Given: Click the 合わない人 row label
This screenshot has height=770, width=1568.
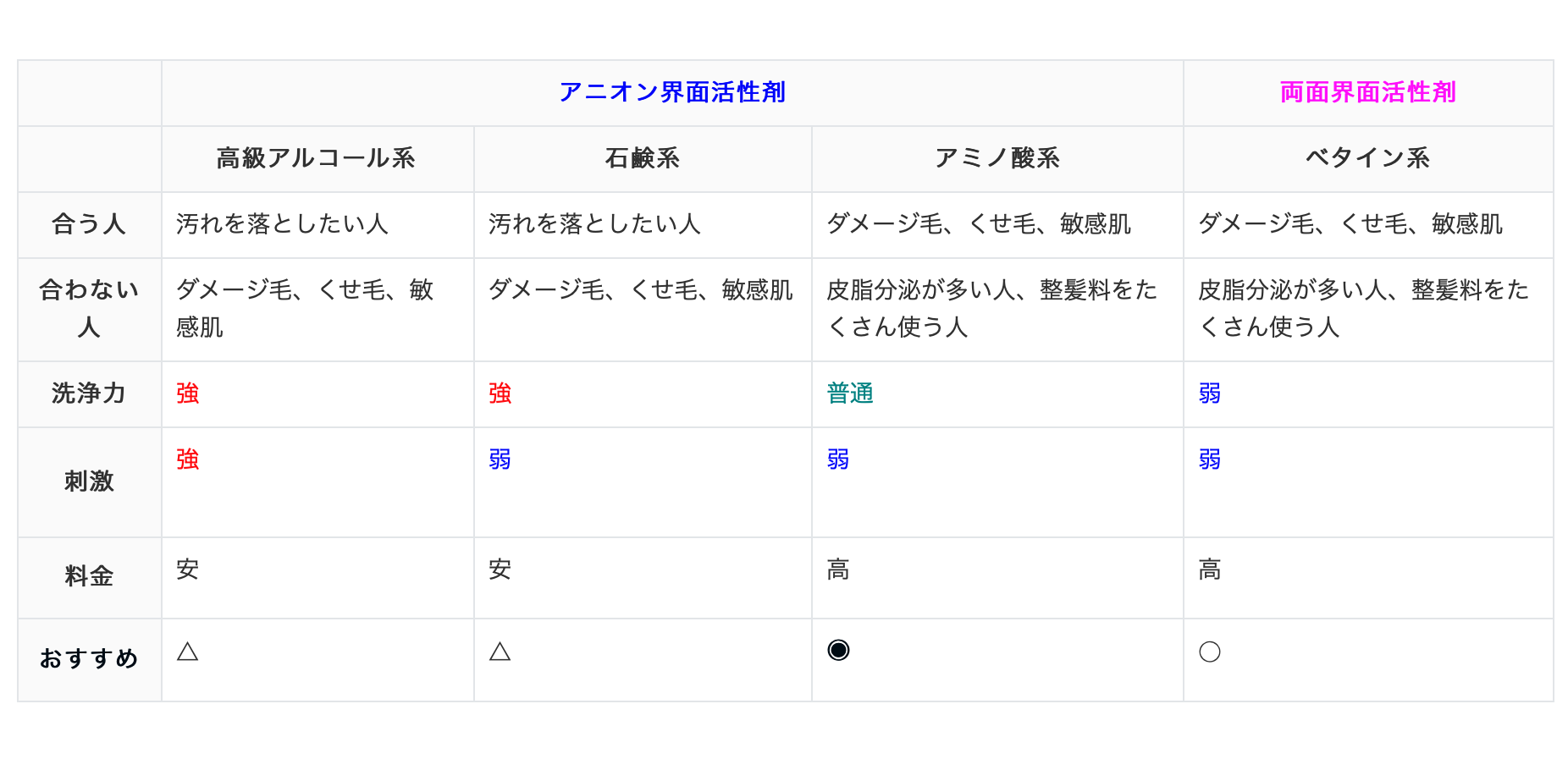Looking at the screenshot, I should coord(89,308).
